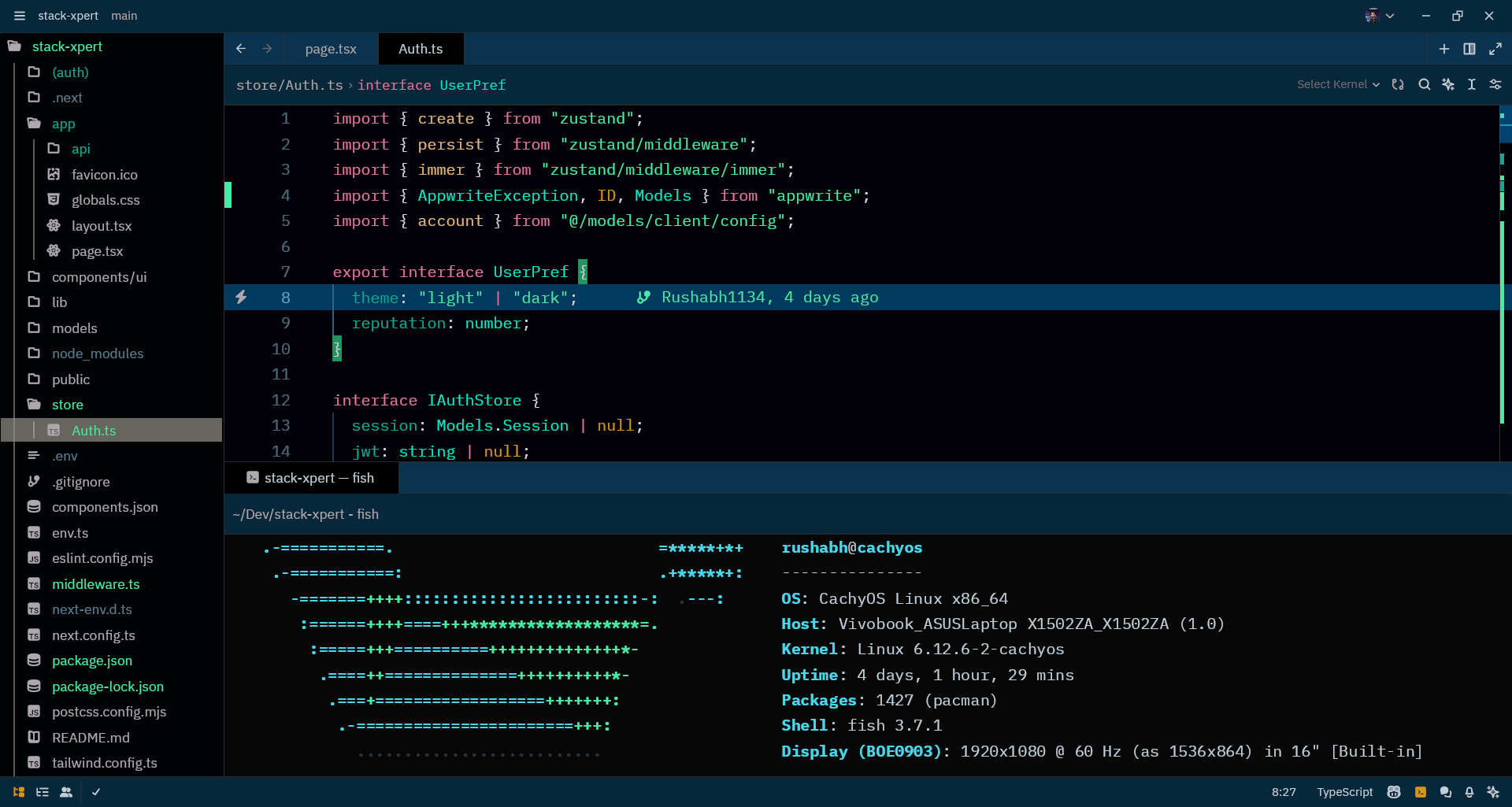Toggle the project panel in status bar
This screenshot has width=1512, height=807.
(x=19, y=792)
